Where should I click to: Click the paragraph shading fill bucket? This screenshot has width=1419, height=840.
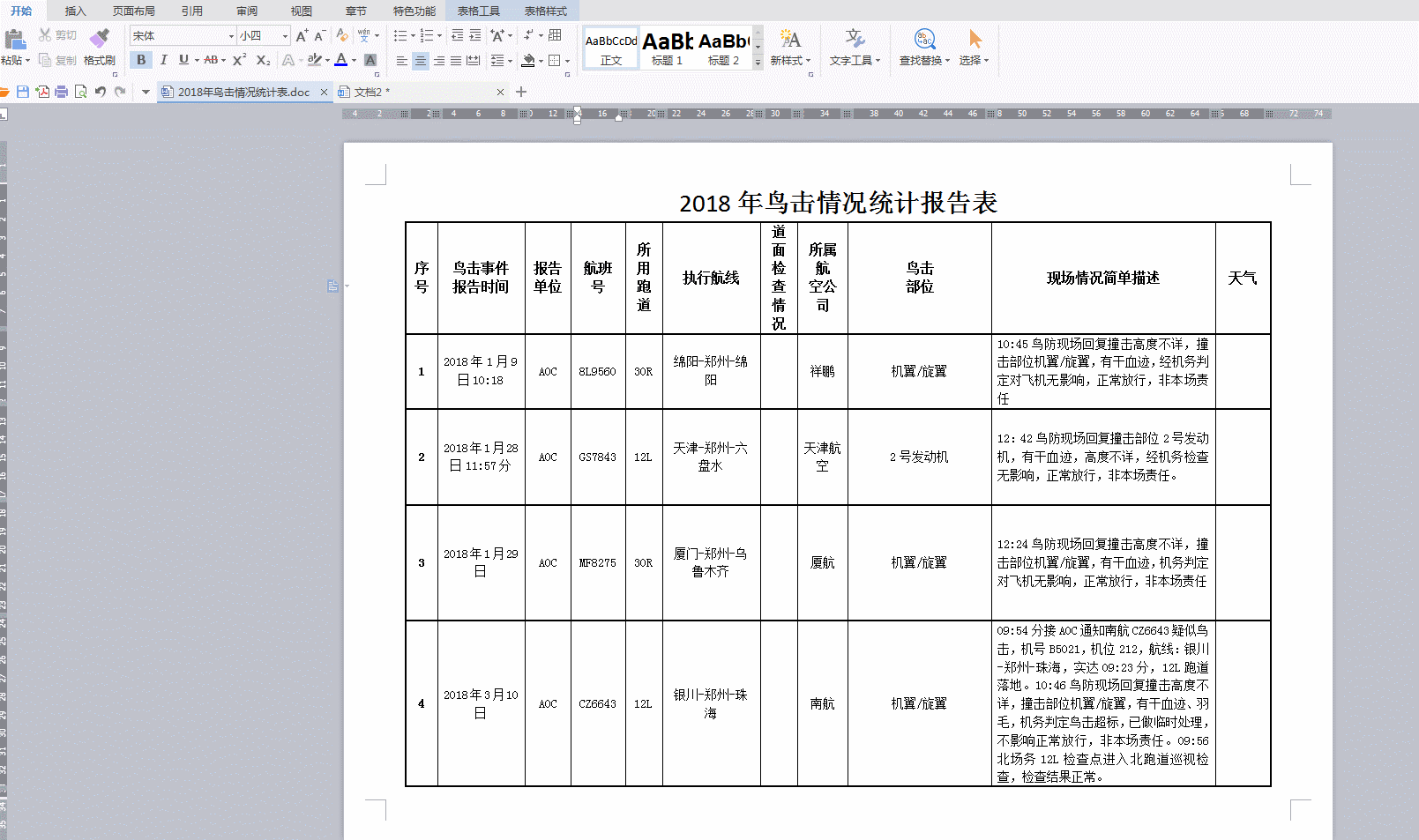click(x=527, y=60)
